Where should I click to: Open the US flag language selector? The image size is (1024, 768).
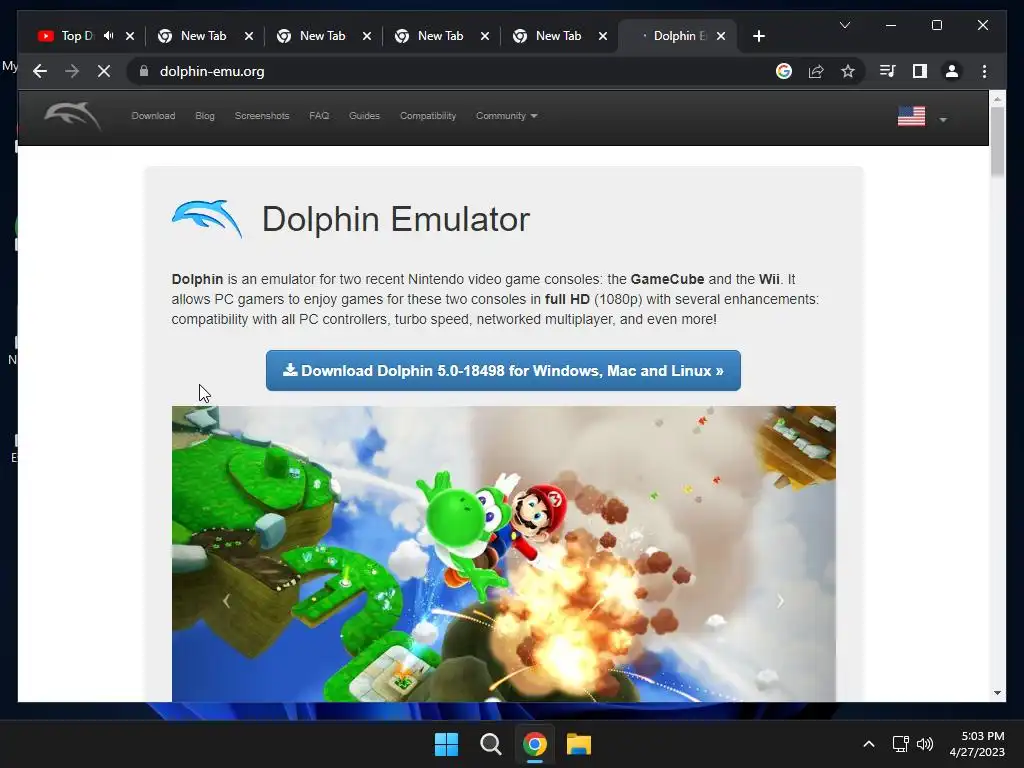(x=921, y=117)
